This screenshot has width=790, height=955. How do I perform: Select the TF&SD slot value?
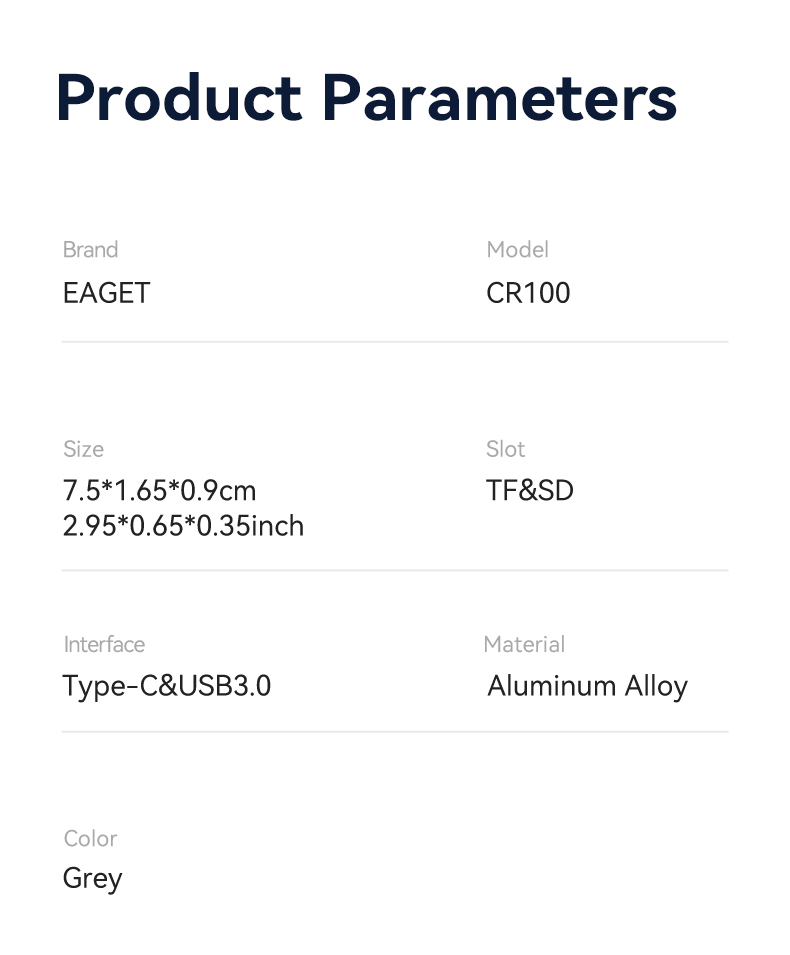tap(530, 491)
